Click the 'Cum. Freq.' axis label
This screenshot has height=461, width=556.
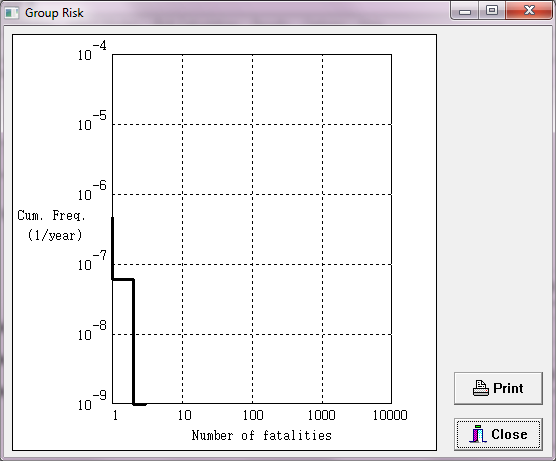(x=51, y=215)
